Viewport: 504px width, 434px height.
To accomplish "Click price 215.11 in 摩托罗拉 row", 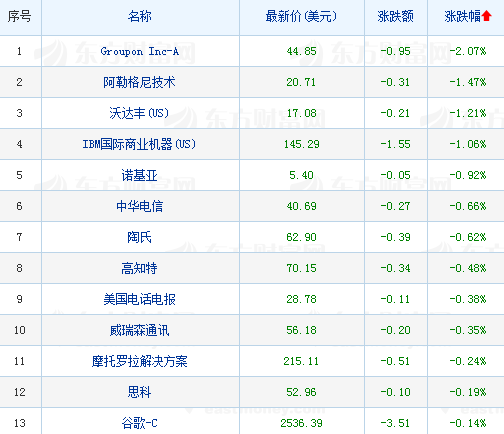I will [x=301, y=361].
